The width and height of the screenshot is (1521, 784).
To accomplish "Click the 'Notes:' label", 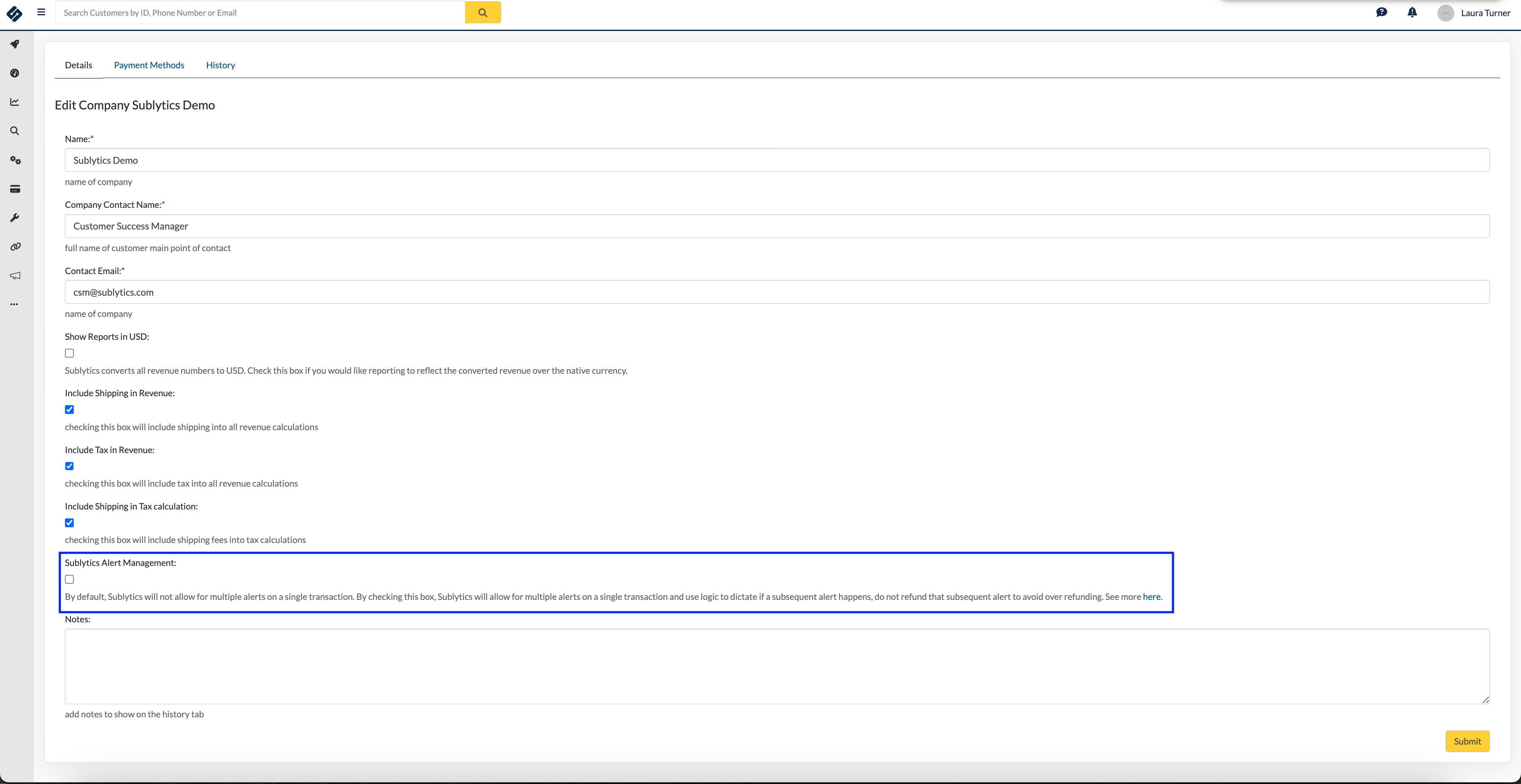I will click(x=77, y=619).
